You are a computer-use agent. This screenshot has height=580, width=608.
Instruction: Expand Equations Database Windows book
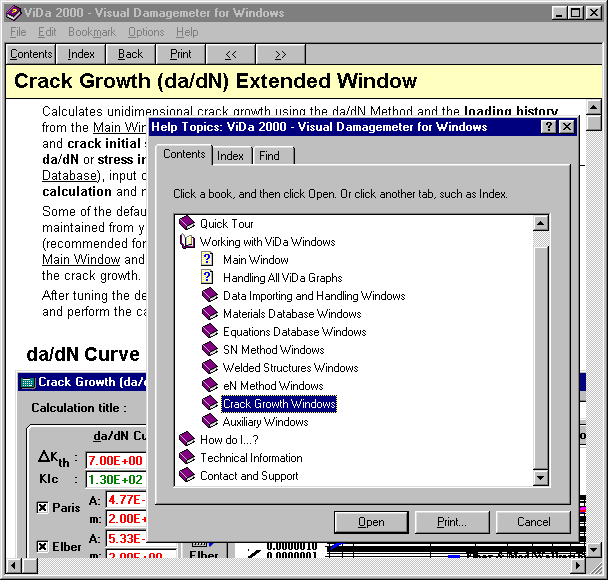tap(295, 332)
